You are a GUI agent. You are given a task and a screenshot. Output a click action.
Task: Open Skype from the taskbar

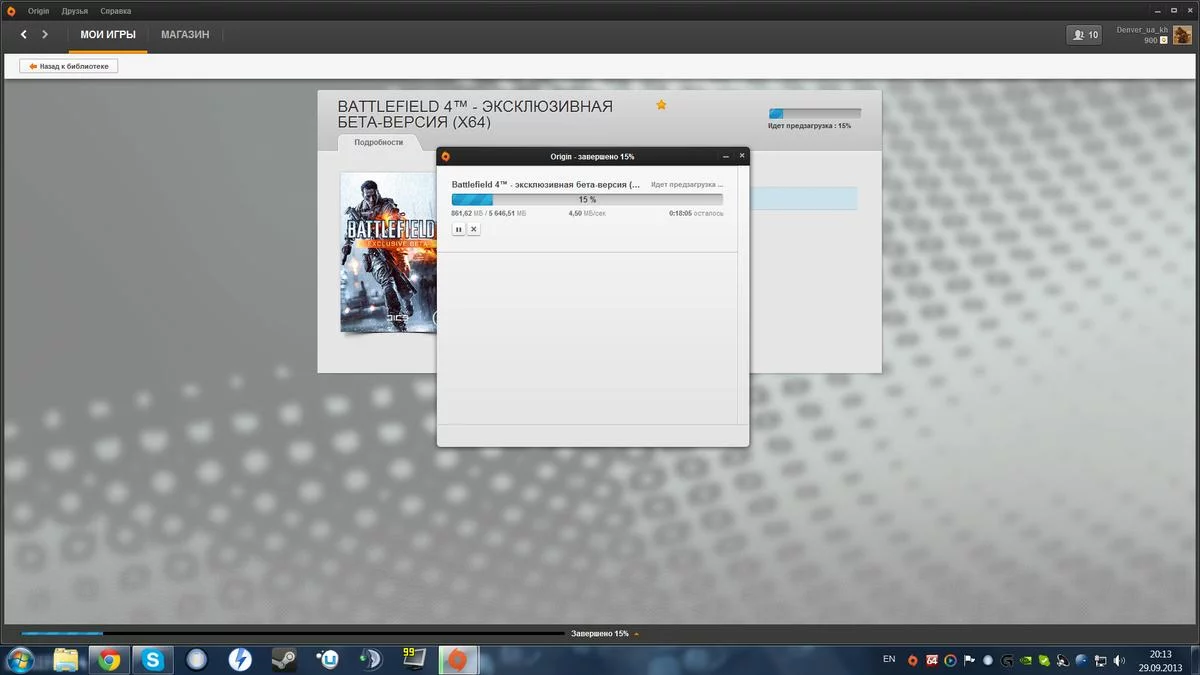tap(152, 659)
